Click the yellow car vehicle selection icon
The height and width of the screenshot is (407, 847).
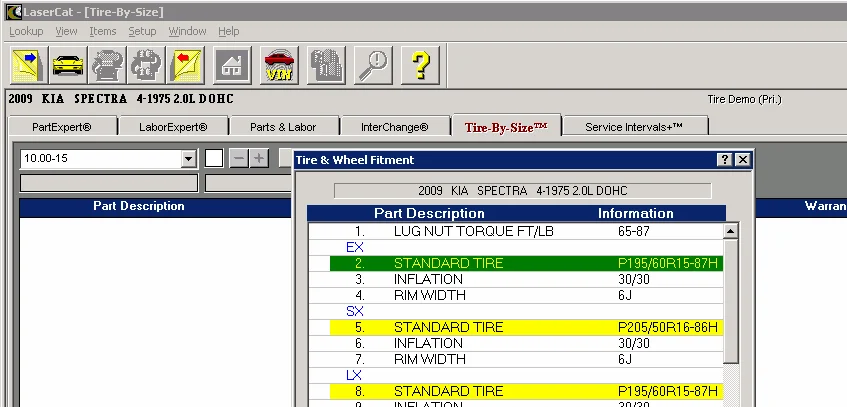(x=68, y=65)
